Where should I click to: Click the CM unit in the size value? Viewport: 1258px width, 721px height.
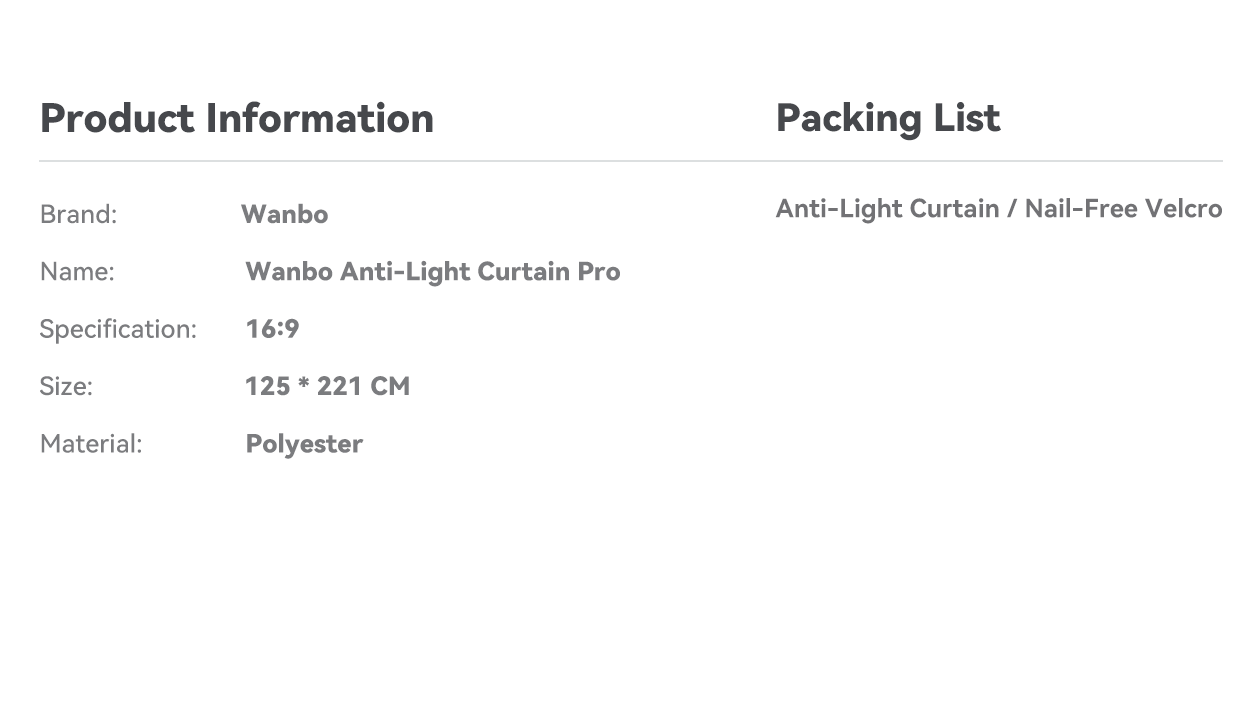[390, 387]
